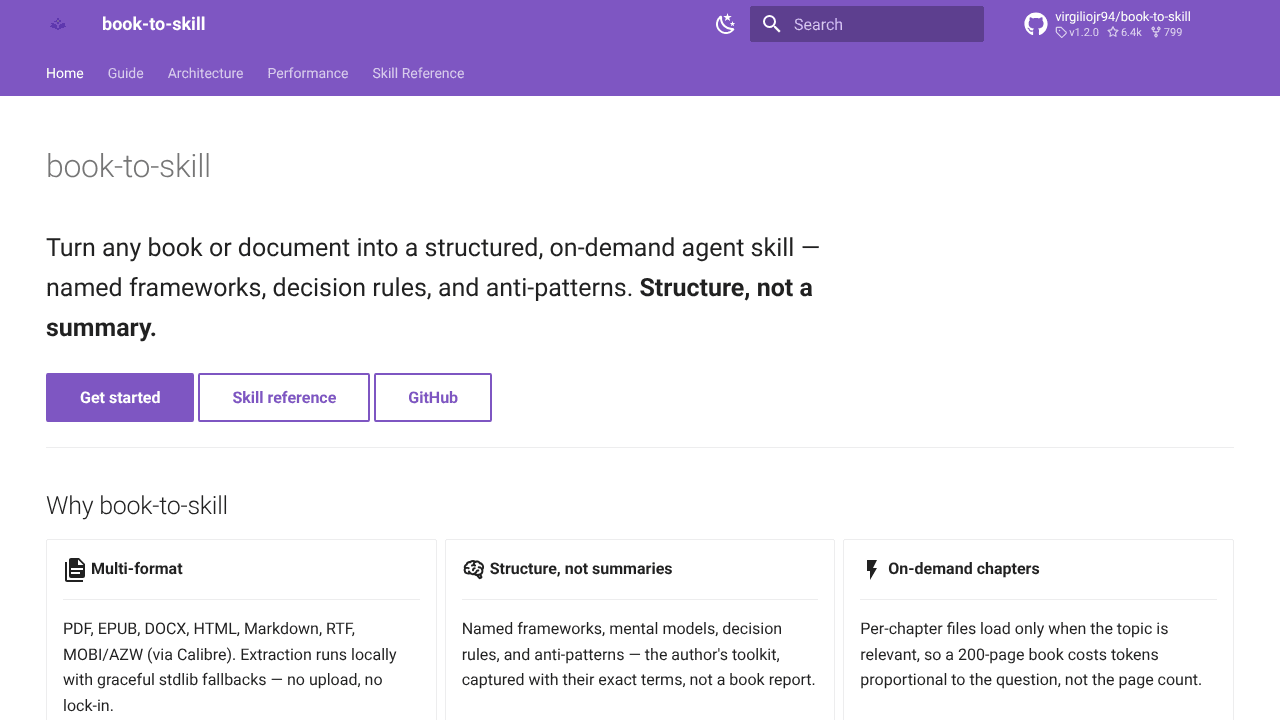Click the book-to-skill header title

pyautogui.click(x=154, y=24)
